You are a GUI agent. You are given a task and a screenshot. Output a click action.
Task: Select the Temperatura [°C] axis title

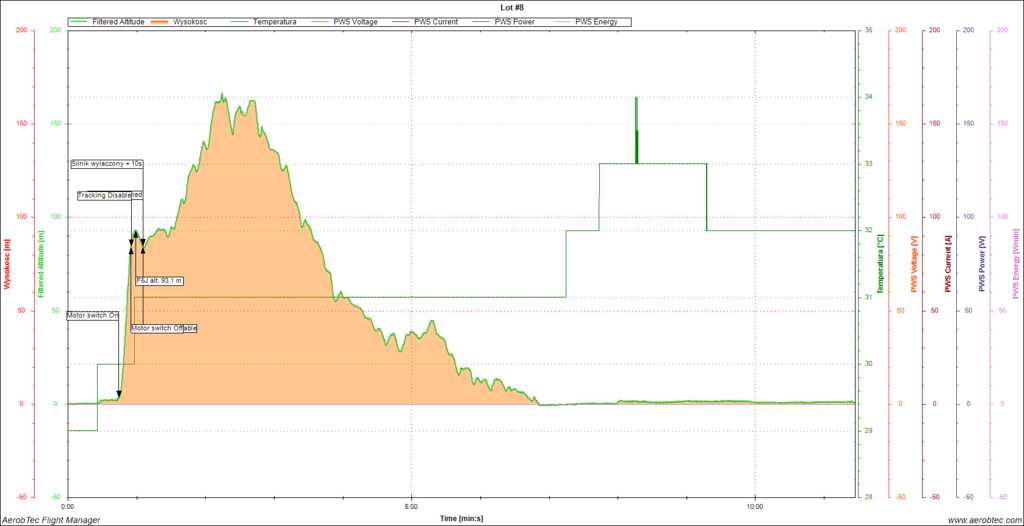(880, 264)
